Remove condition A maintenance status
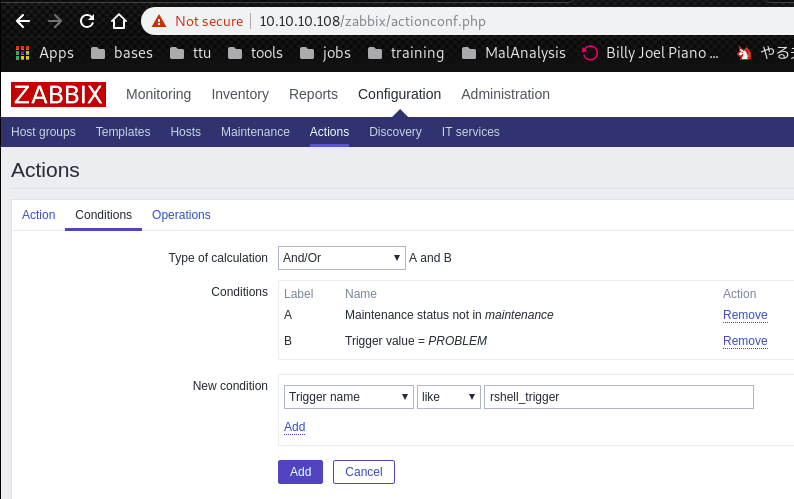Image resolution: width=794 pixels, height=499 pixels. coord(745,315)
